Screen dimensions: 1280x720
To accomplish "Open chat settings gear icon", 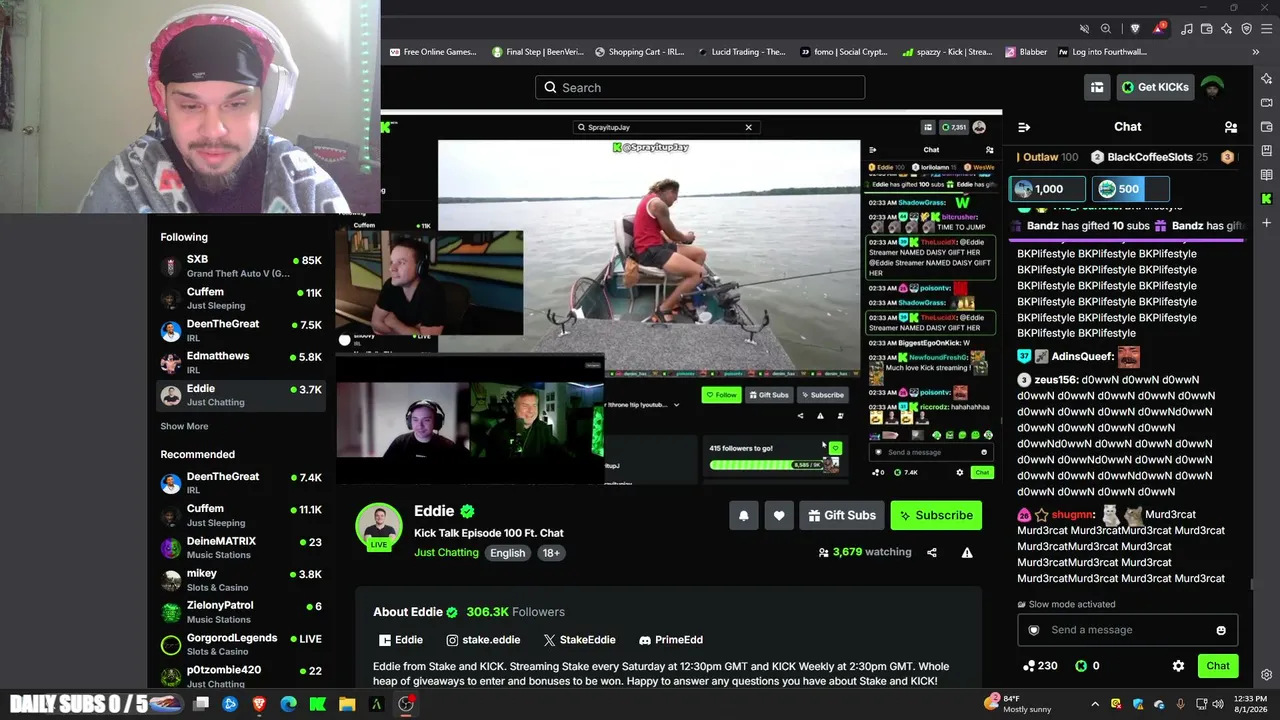I will click(x=1178, y=666).
